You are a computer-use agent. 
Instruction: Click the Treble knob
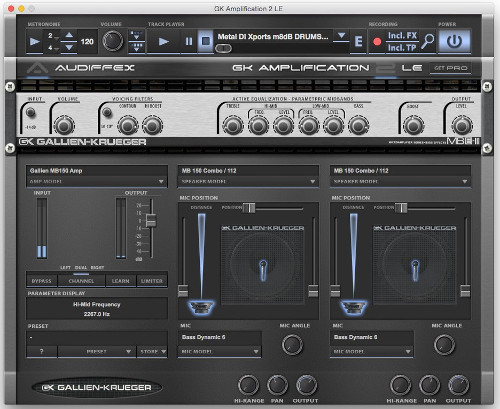(233, 126)
